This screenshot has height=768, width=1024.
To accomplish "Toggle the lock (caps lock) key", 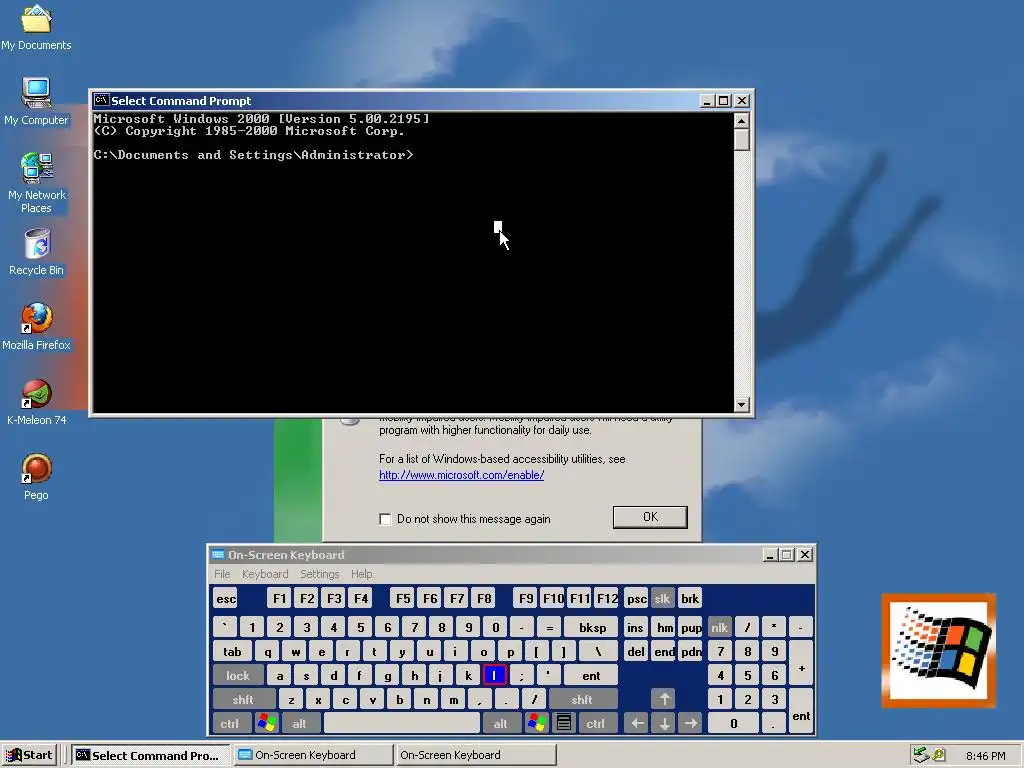I will [x=238, y=675].
